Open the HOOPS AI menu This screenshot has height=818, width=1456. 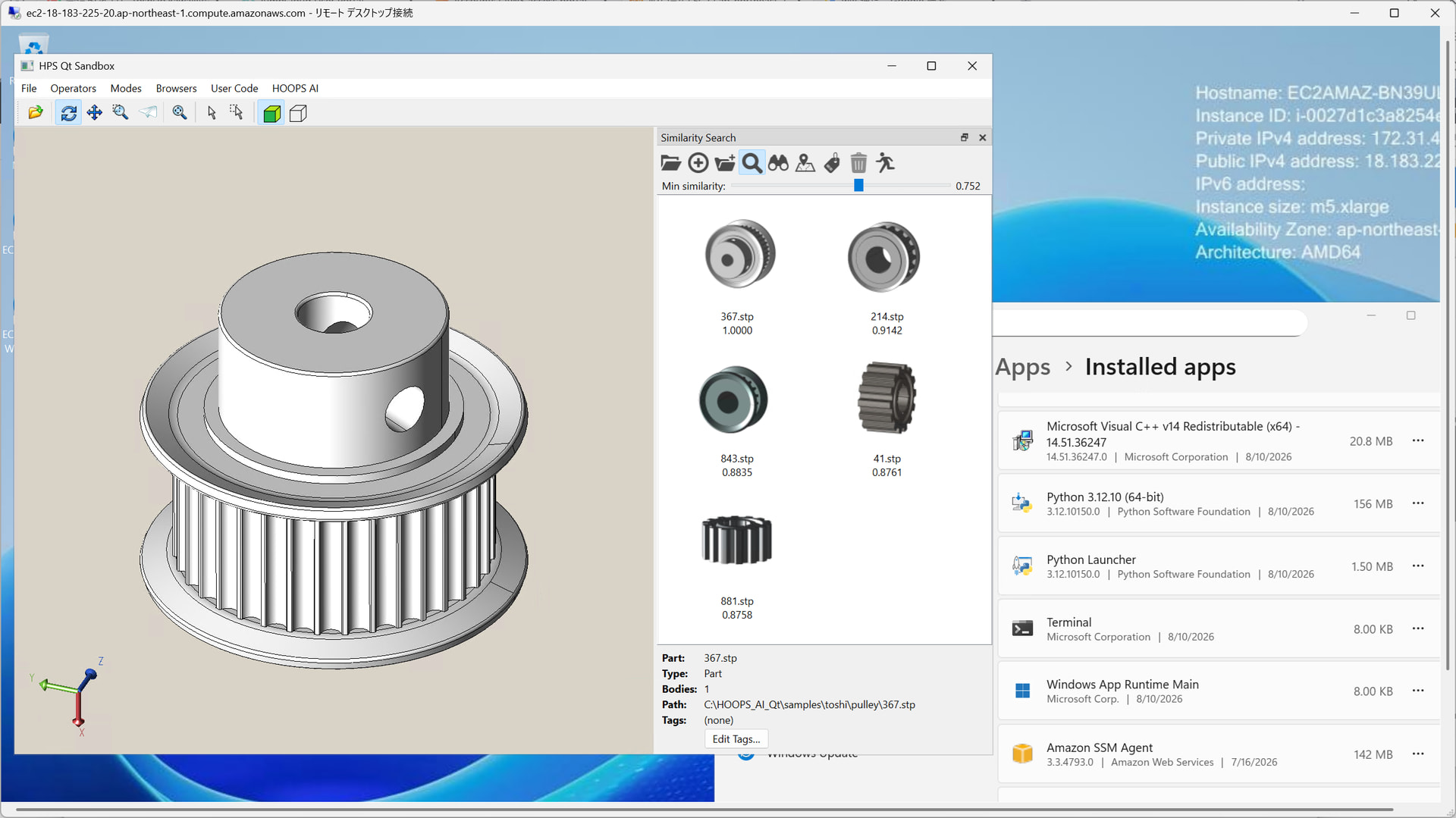295,89
